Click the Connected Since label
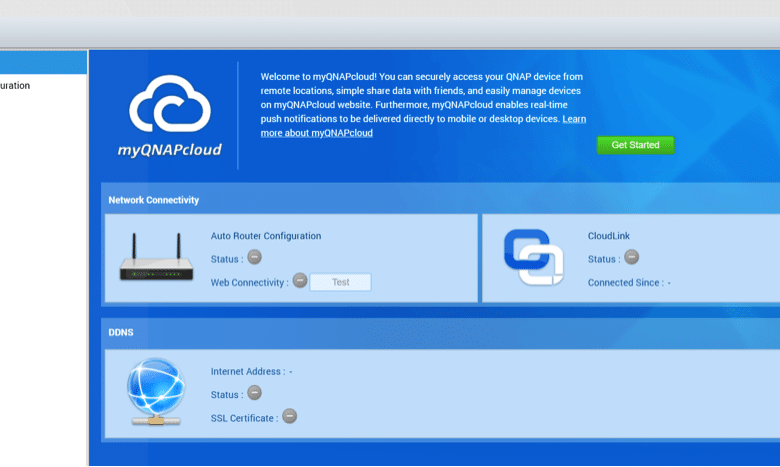This screenshot has height=467, width=780. [x=626, y=282]
